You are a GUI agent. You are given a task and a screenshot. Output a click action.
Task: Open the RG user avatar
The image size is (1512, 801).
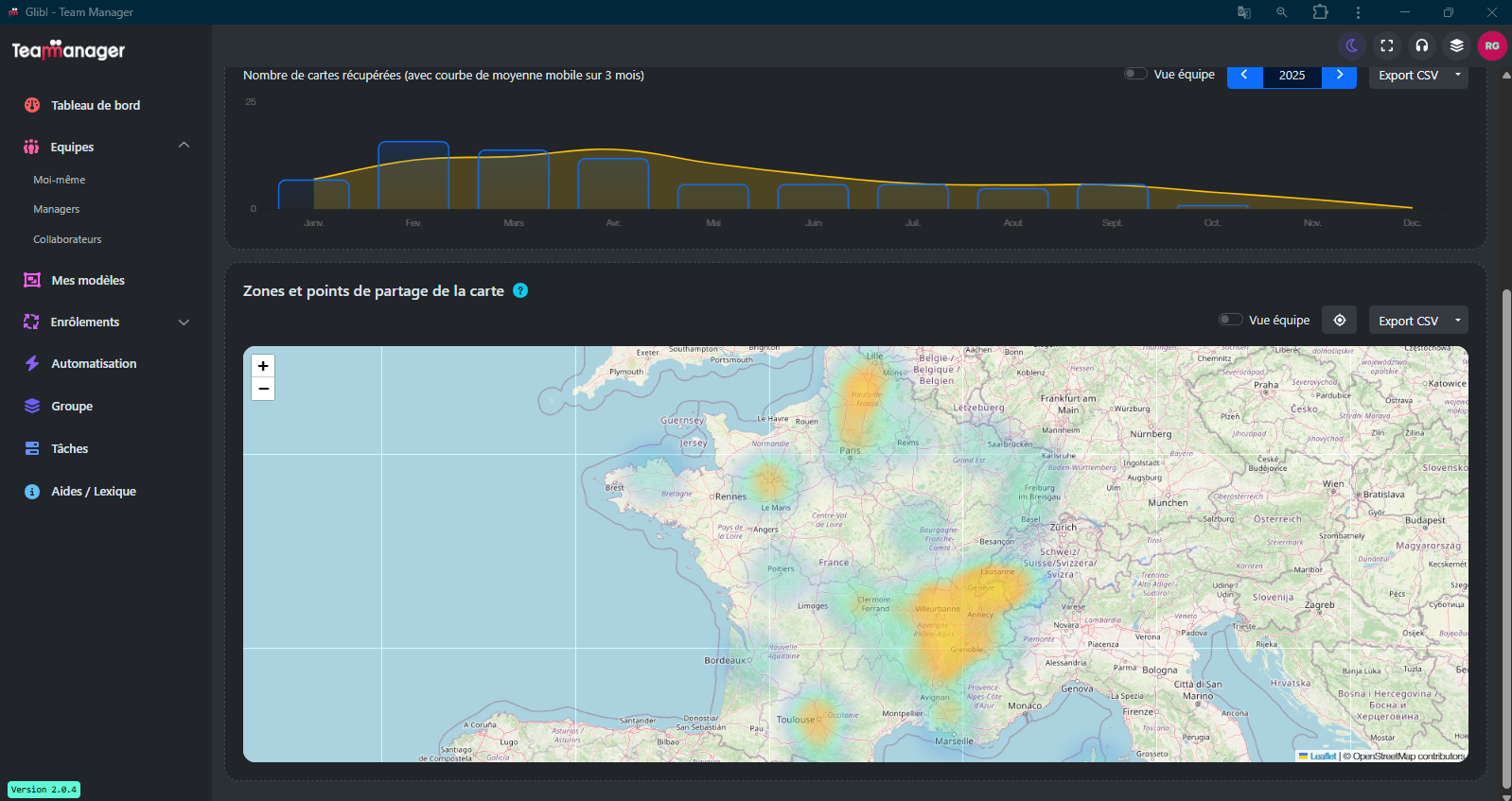click(1492, 45)
